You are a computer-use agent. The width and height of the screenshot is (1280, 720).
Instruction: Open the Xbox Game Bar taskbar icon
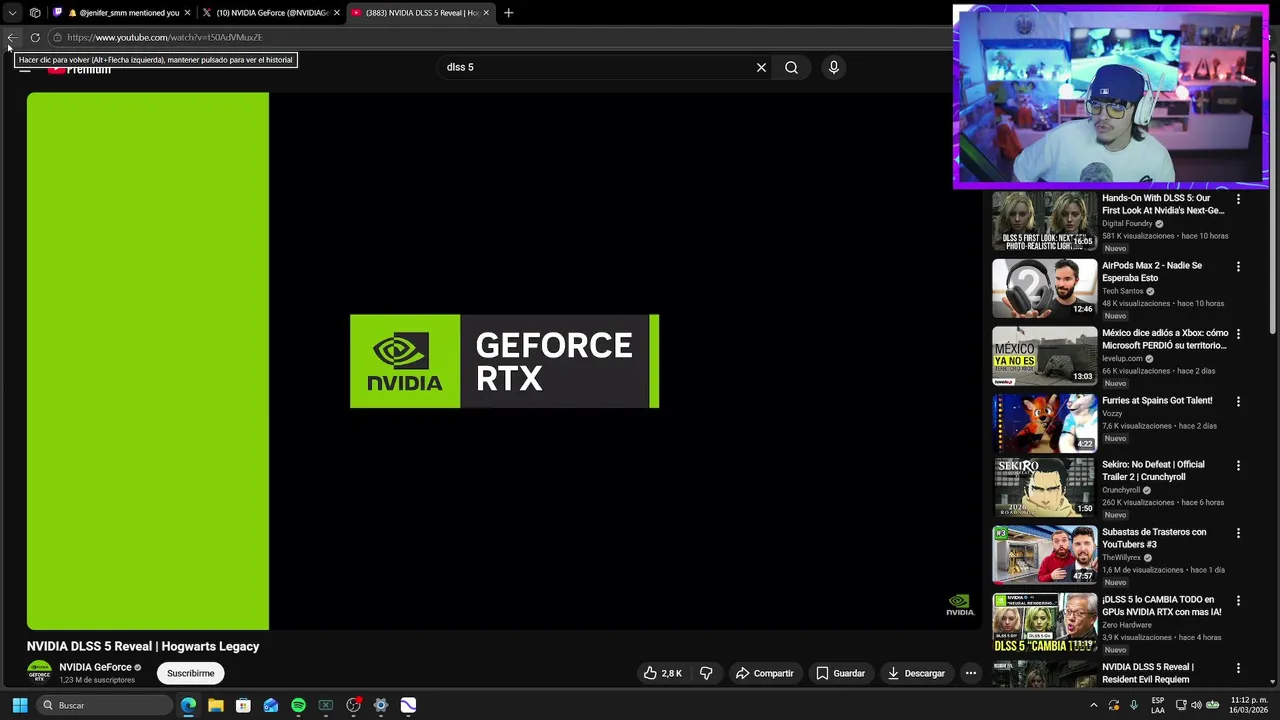(325, 705)
